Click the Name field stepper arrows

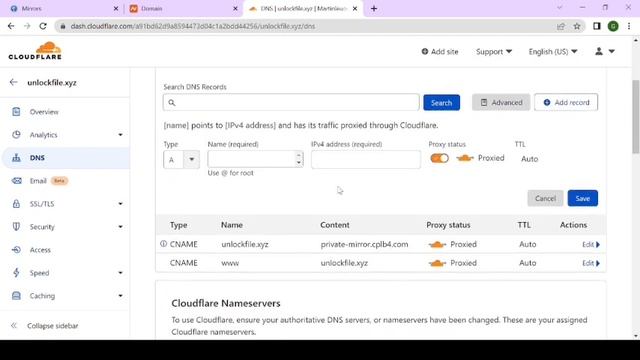tap(299, 159)
